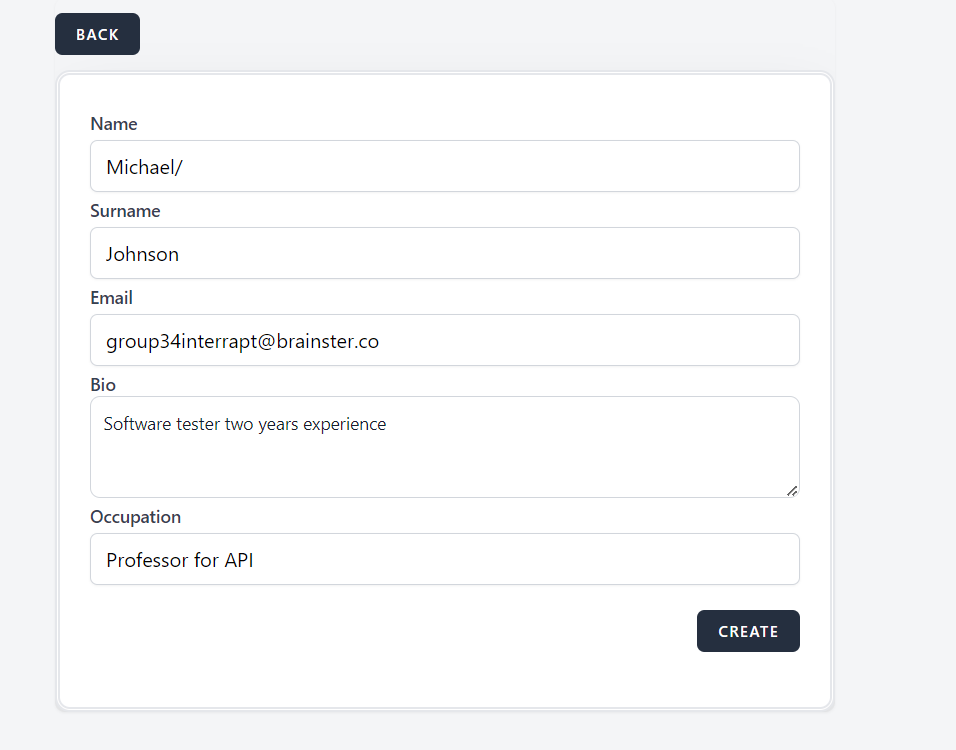The width and height of the screenshot is (956, 750).
Task: Click the Back button
Action: point(97,34)
